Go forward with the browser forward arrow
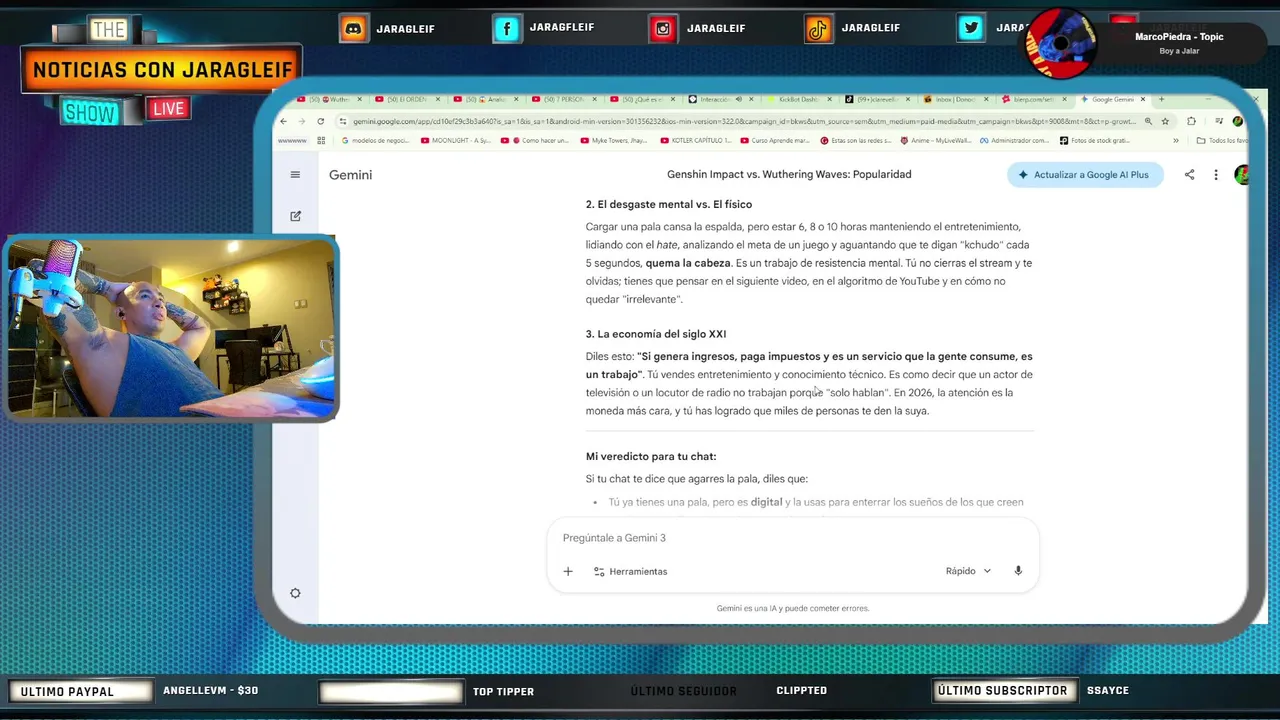Viewport: 1280px width, 720px height. [x=301, y=121]
